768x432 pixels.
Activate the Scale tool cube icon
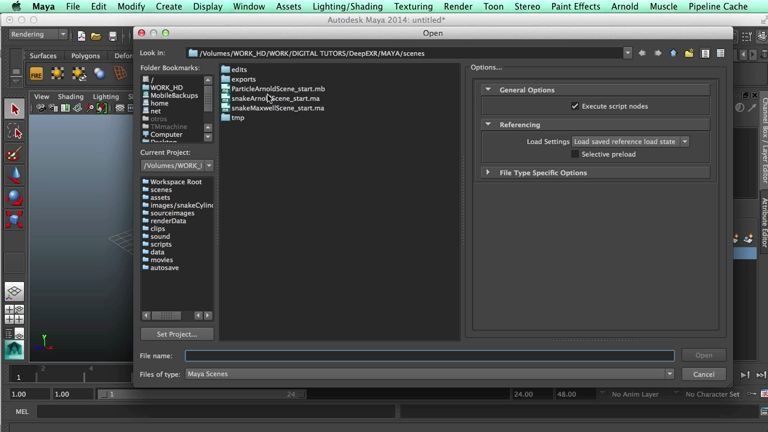[14, 219]
